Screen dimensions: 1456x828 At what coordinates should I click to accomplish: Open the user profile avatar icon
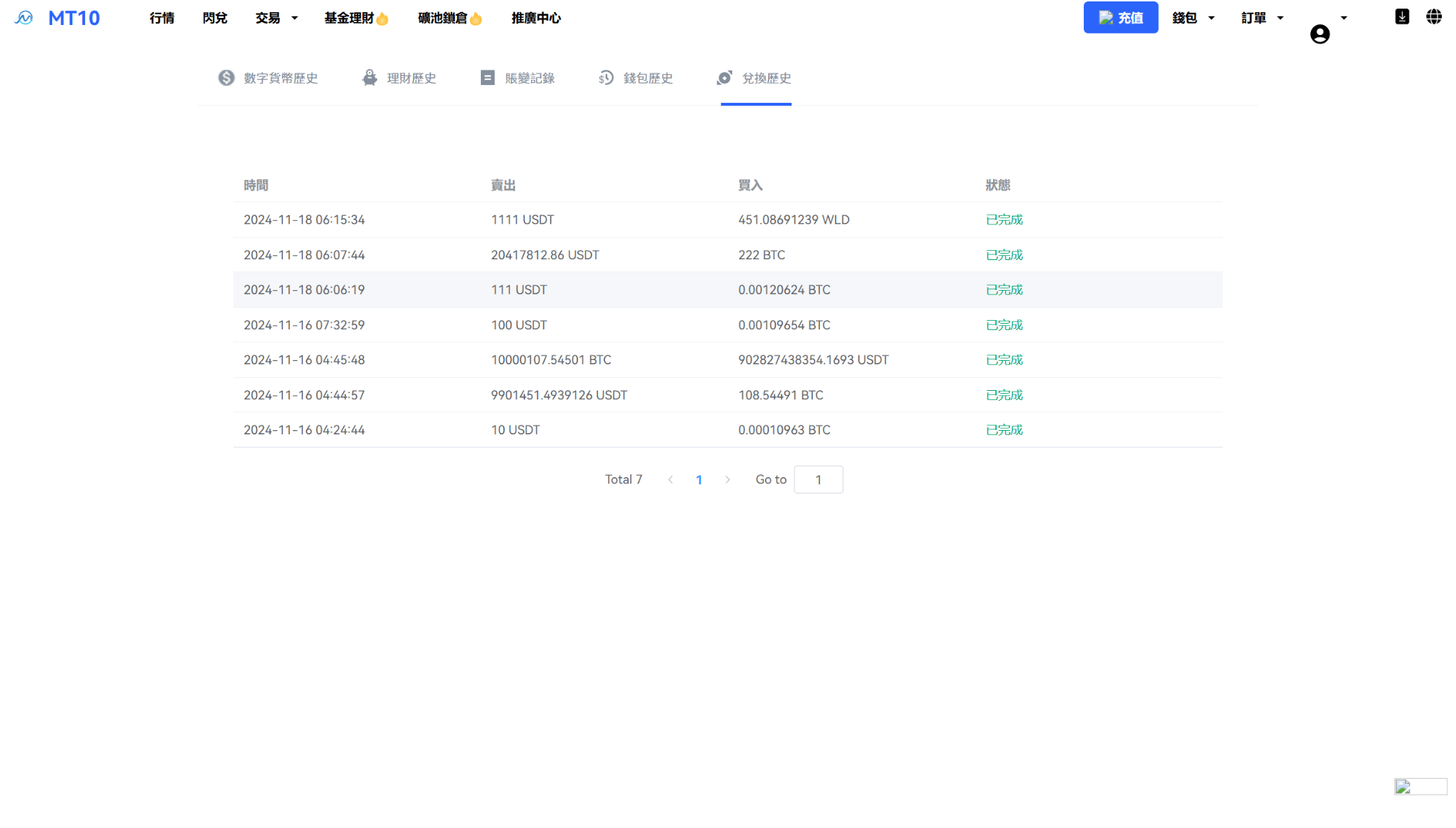[x=1320, y=34]
